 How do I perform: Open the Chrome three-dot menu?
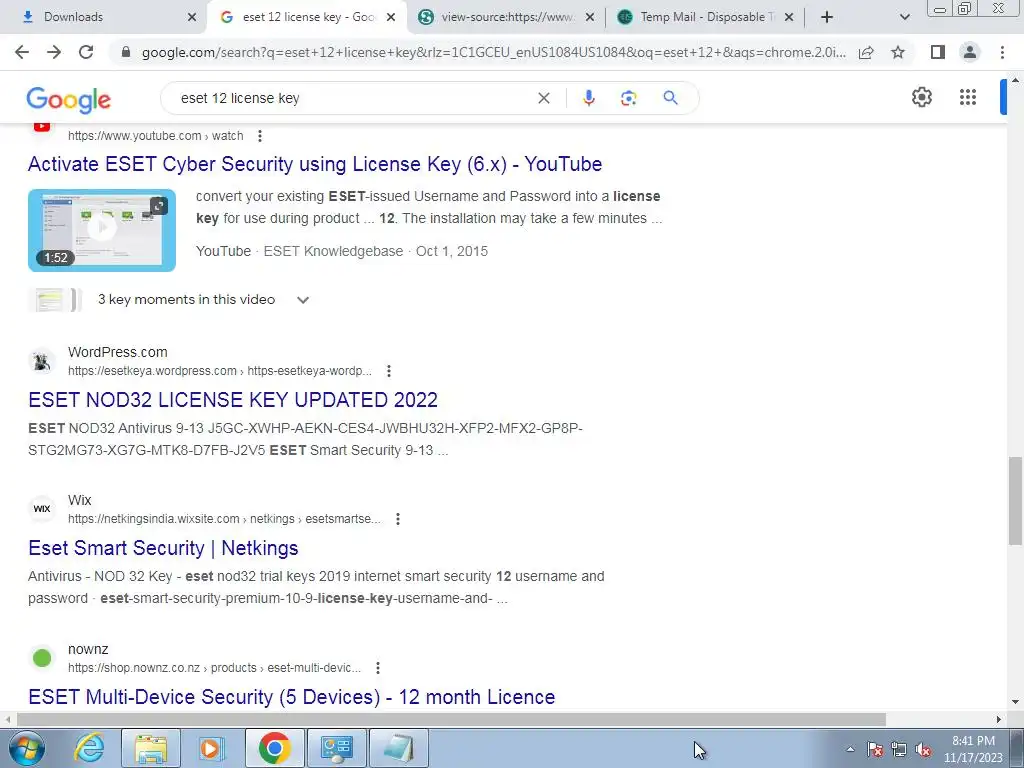point(1002,52)
